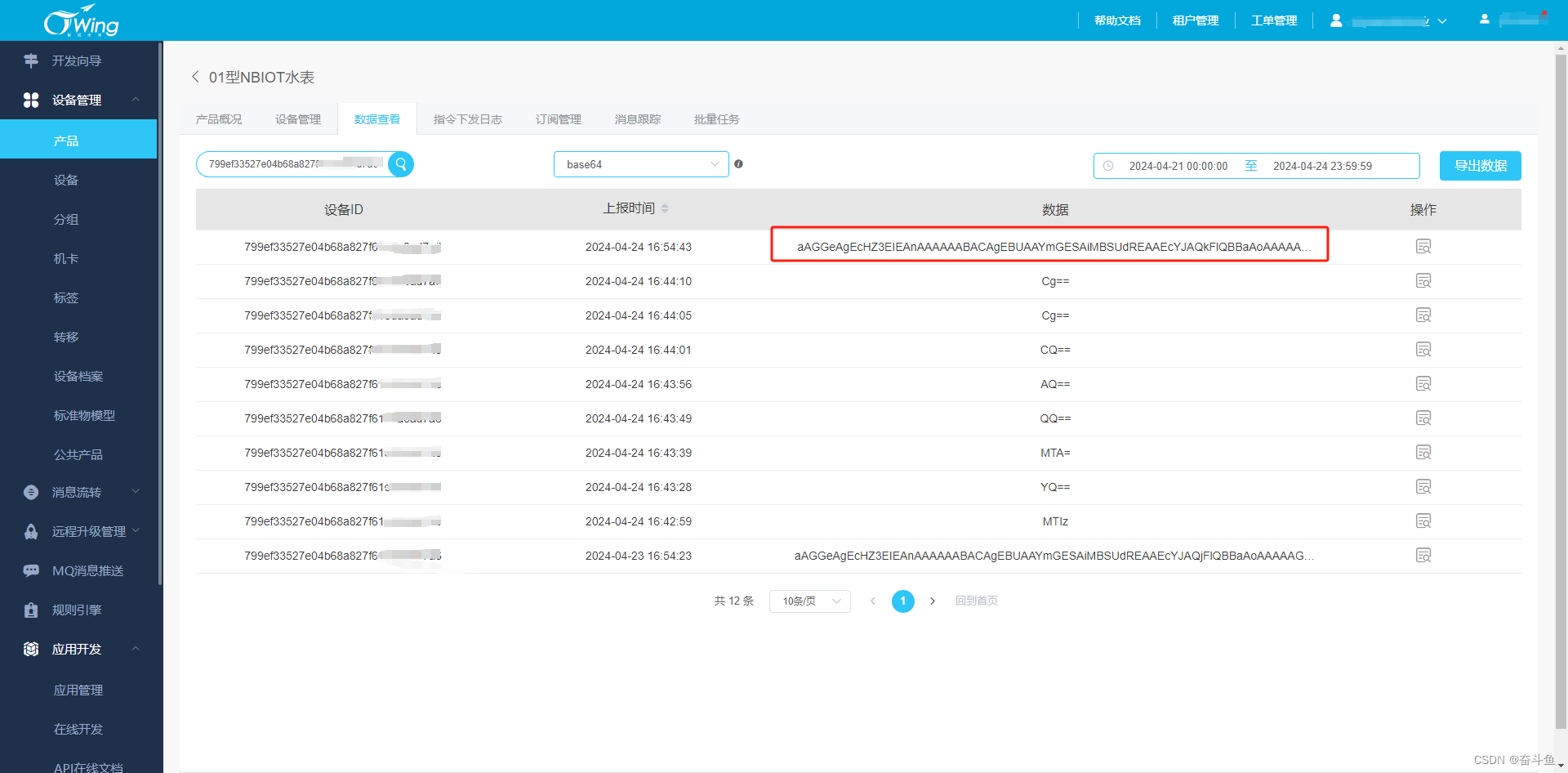Open detail icon for 16:44:10 row
The height and width of the screenshot is (773, 1568).
[1423, 281]
